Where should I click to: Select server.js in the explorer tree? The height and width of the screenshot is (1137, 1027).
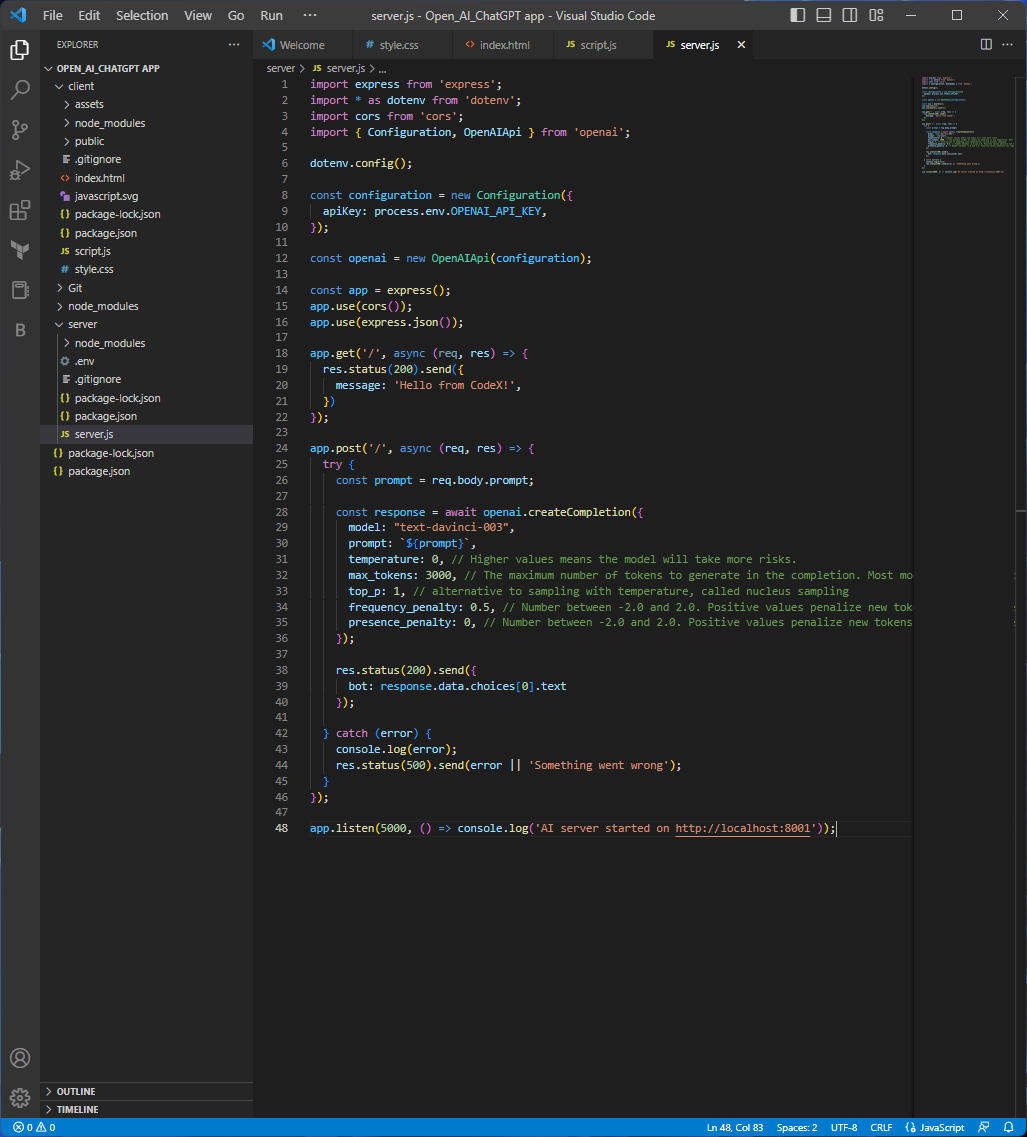147,434
